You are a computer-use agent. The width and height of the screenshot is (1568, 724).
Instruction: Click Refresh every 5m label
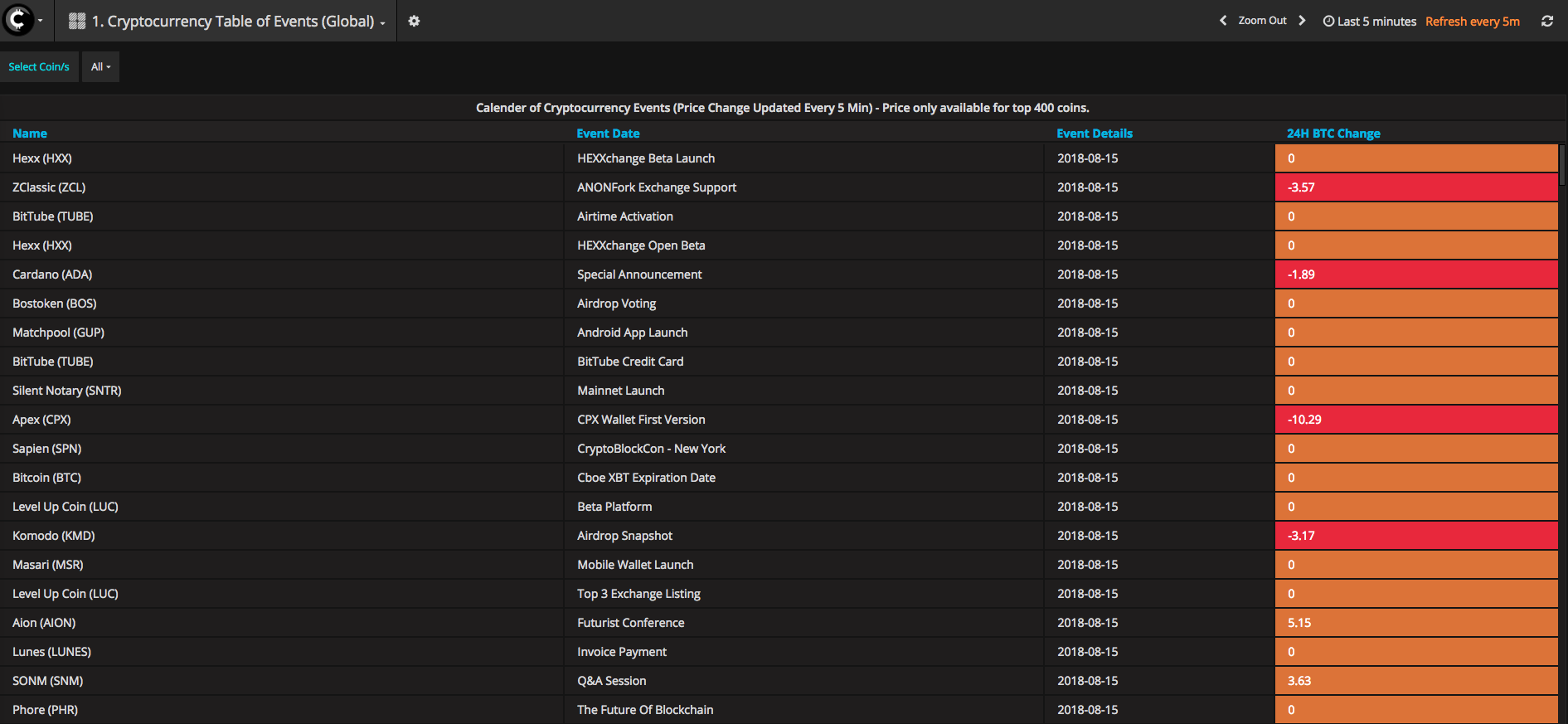click(x=1473, y=21)
